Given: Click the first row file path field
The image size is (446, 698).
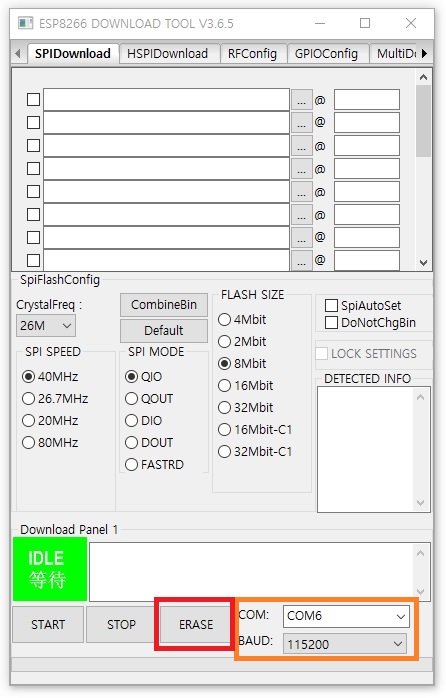Looking at the screenshot, I should pos(166,100).
